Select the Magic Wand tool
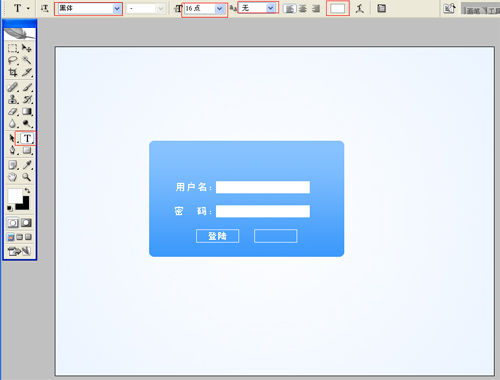Image resolution: width=500 pixels, height=380 pixels. coord(27,61)
